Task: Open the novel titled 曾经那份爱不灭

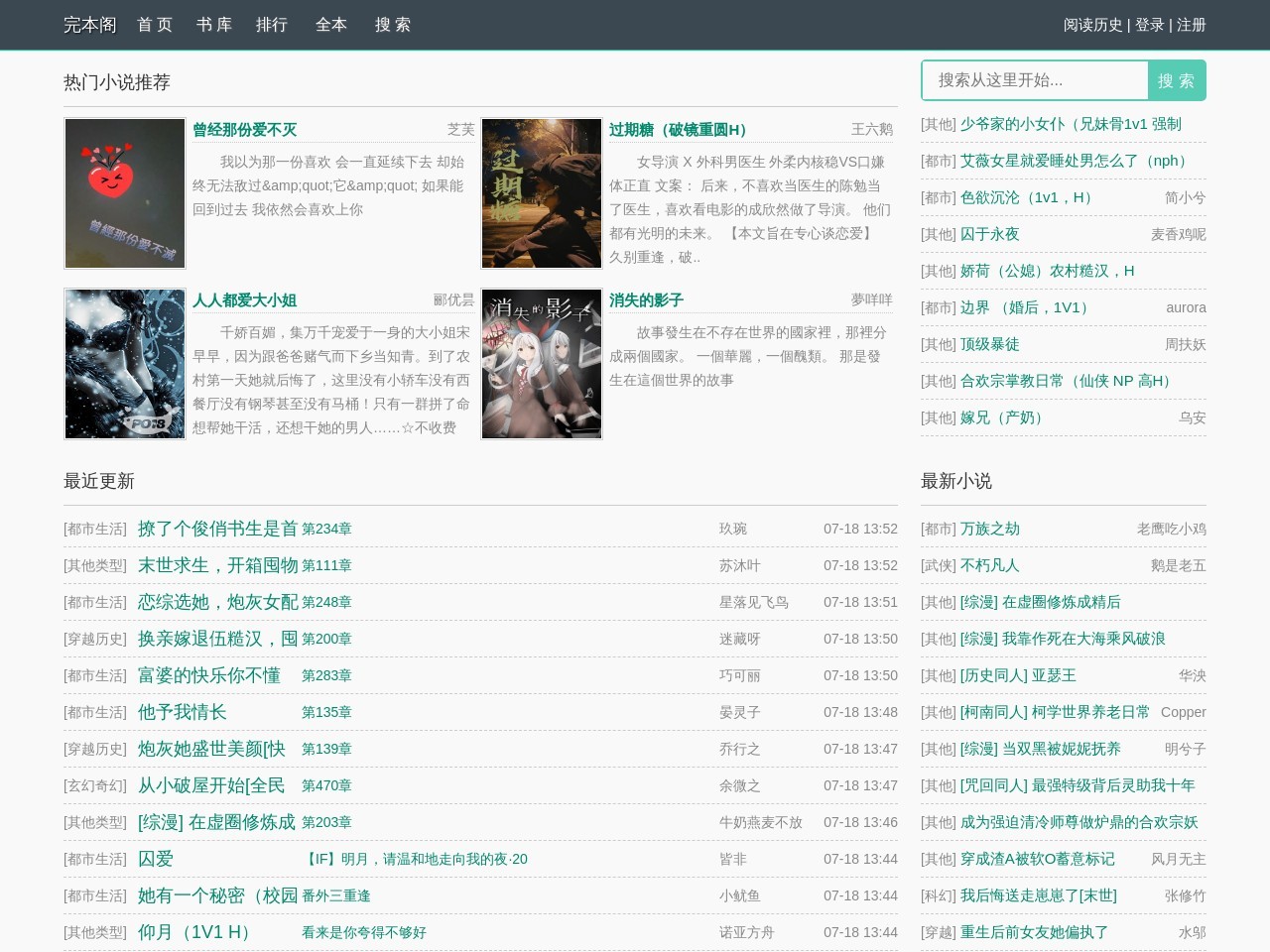Action: pyautogui.click(x=244, y=130)
